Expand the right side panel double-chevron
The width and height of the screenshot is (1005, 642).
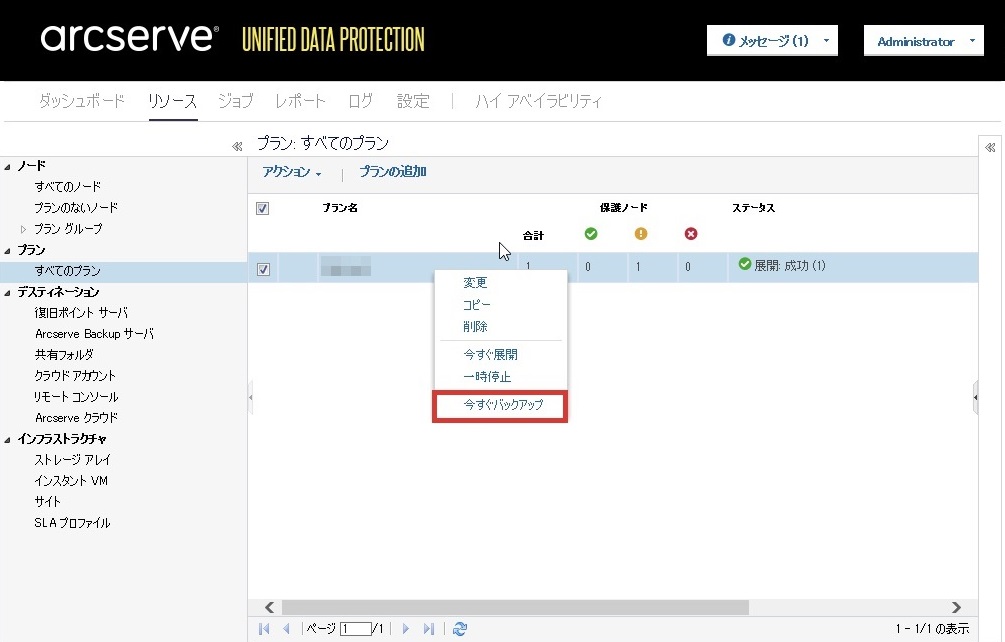coord(990,147)
